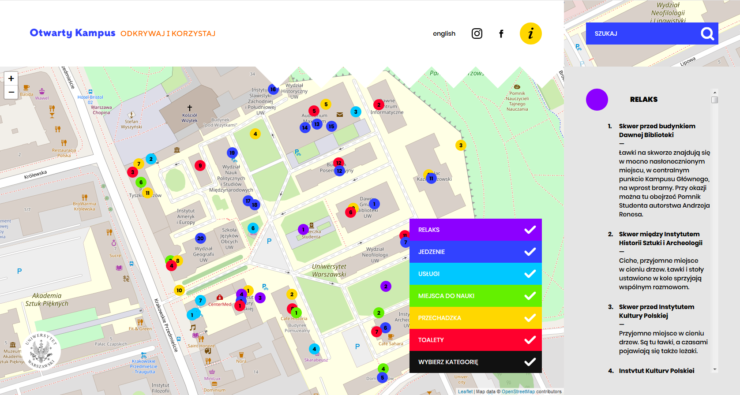Click the search magnifier icon

pyautogui.click(x=707, y=34)
